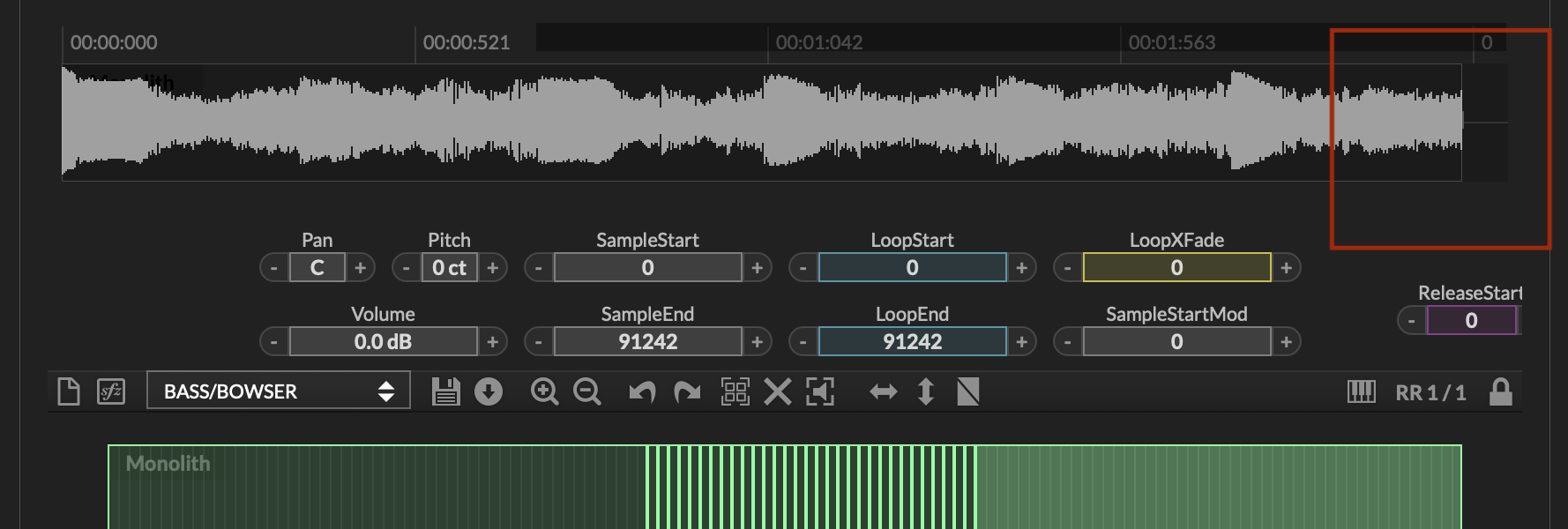Increase Volume with its plus button

point(492,342)
